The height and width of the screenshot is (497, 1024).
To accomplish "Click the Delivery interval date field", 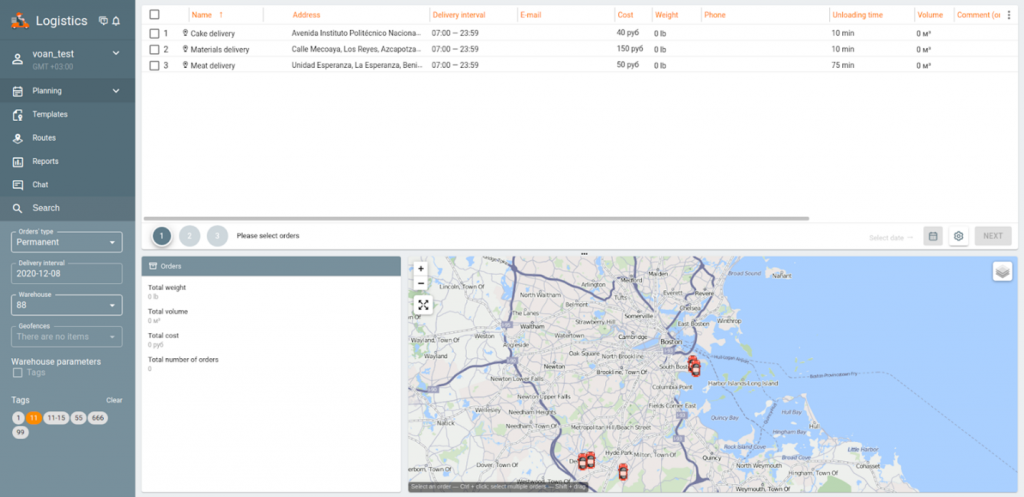I will click(x=66, y=273).
